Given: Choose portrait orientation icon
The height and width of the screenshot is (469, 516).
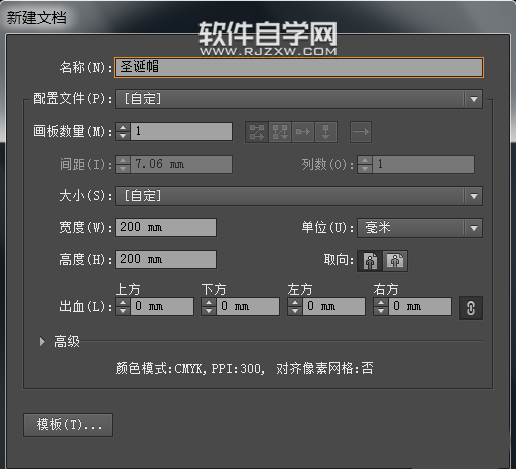Looking at the screenshot, I should (x=370, y=261).
